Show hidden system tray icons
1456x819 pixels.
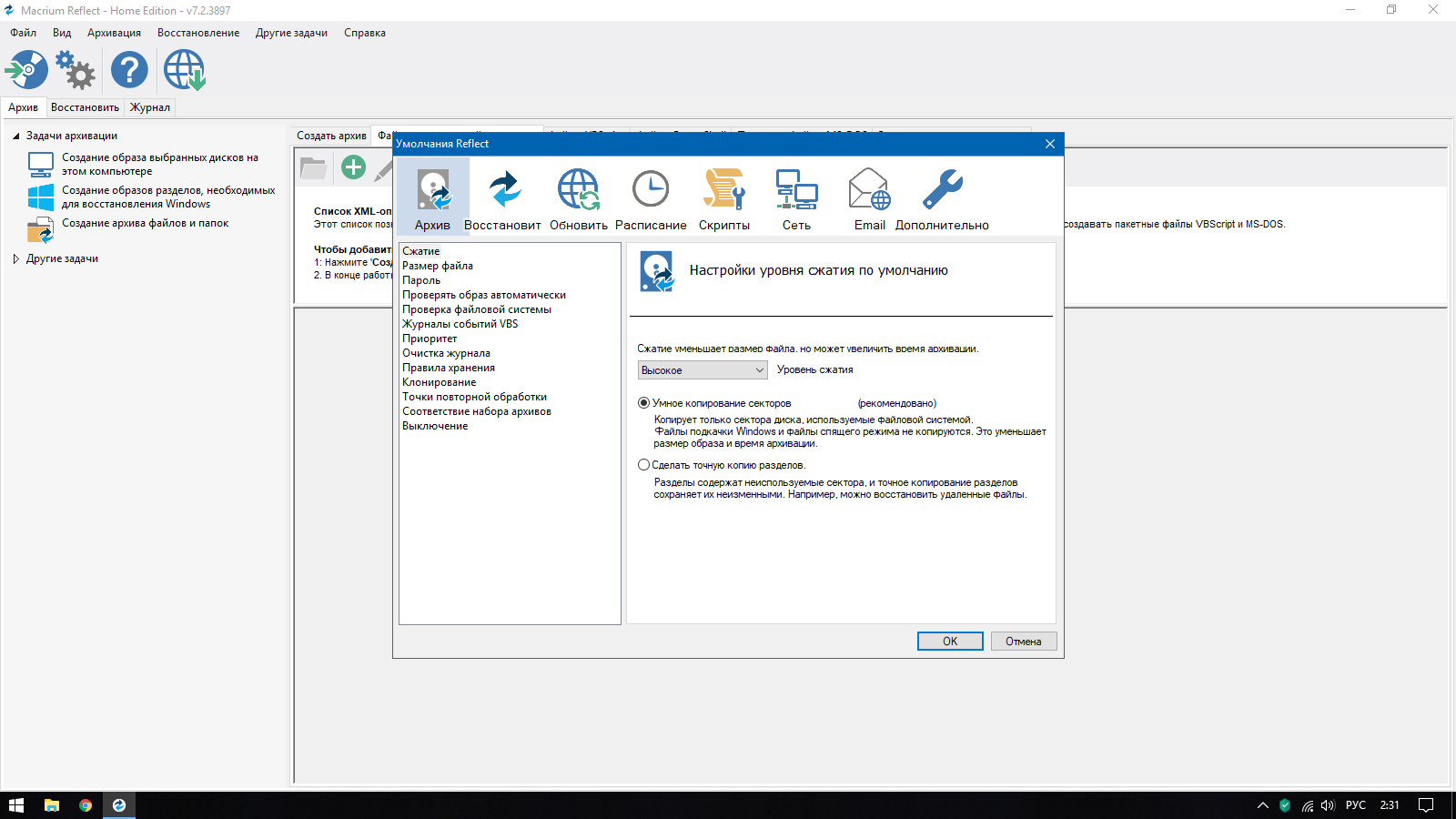tap(1262, 805)
